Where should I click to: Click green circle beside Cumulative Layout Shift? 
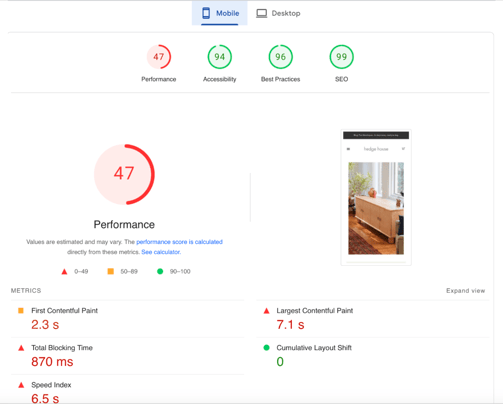(x=266, y=348)
